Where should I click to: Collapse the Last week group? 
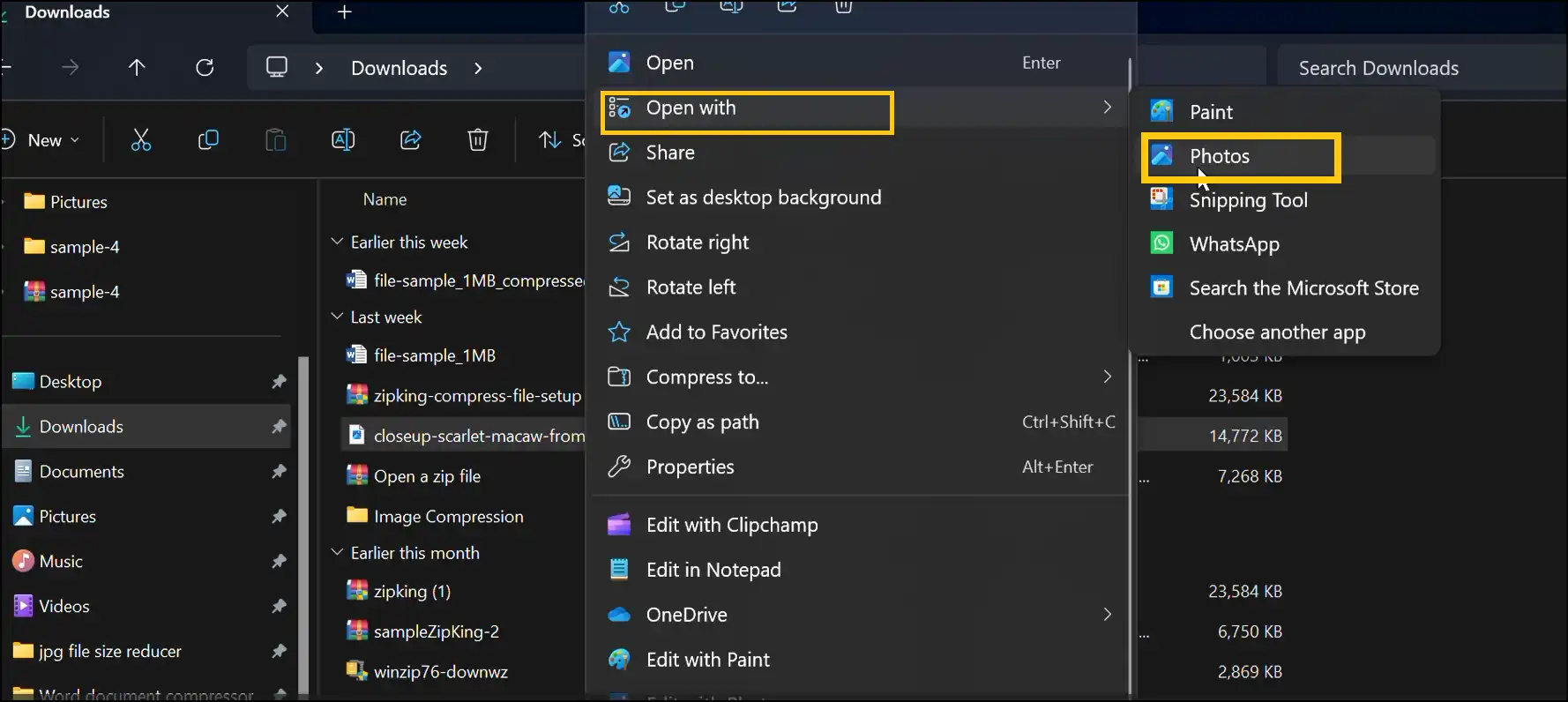click(x=337, y=317)
